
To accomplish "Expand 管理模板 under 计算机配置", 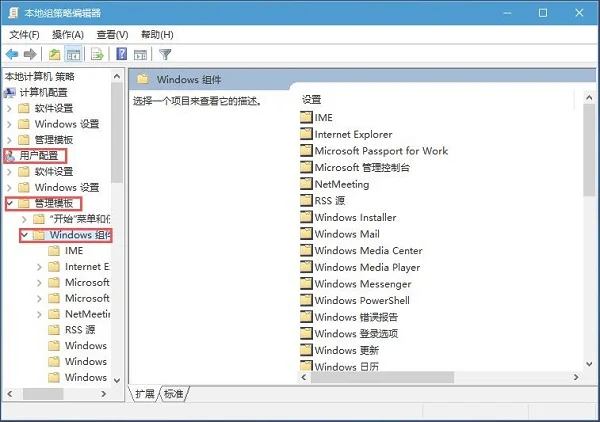I will coord(10,140).
